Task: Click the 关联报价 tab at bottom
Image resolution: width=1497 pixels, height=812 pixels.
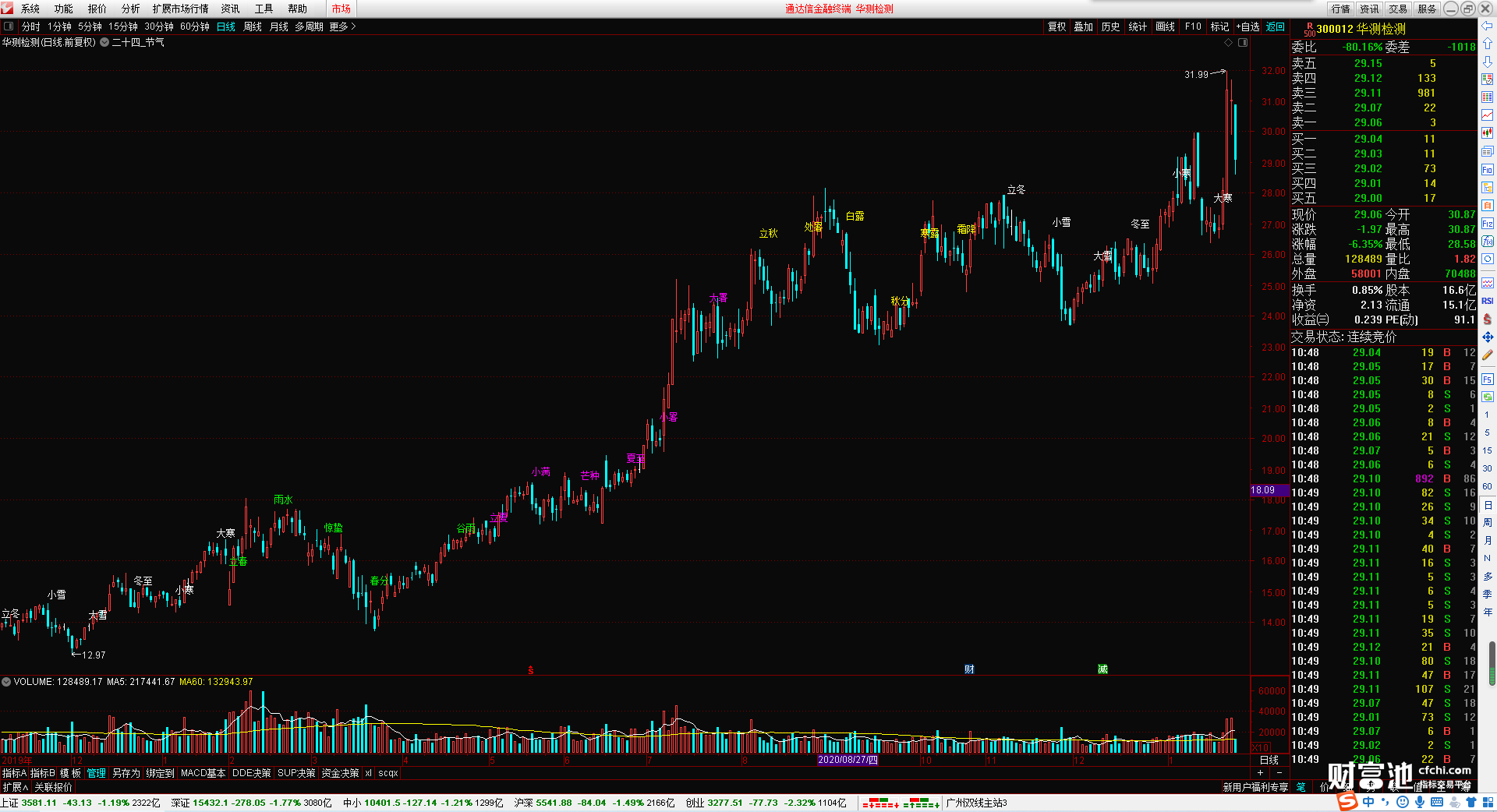Action: tap(53, 787)
